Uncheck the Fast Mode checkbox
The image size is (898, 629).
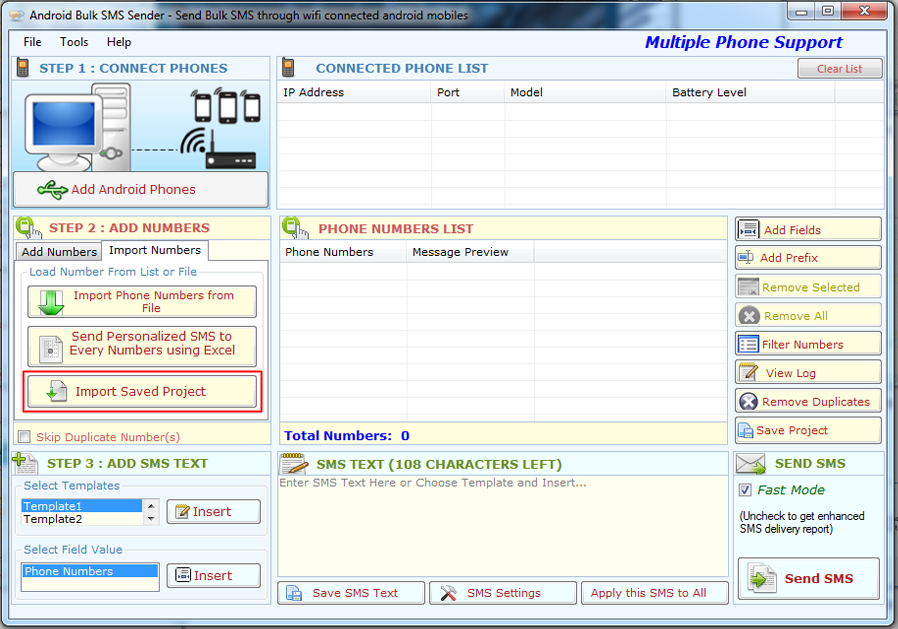point(744,490)
